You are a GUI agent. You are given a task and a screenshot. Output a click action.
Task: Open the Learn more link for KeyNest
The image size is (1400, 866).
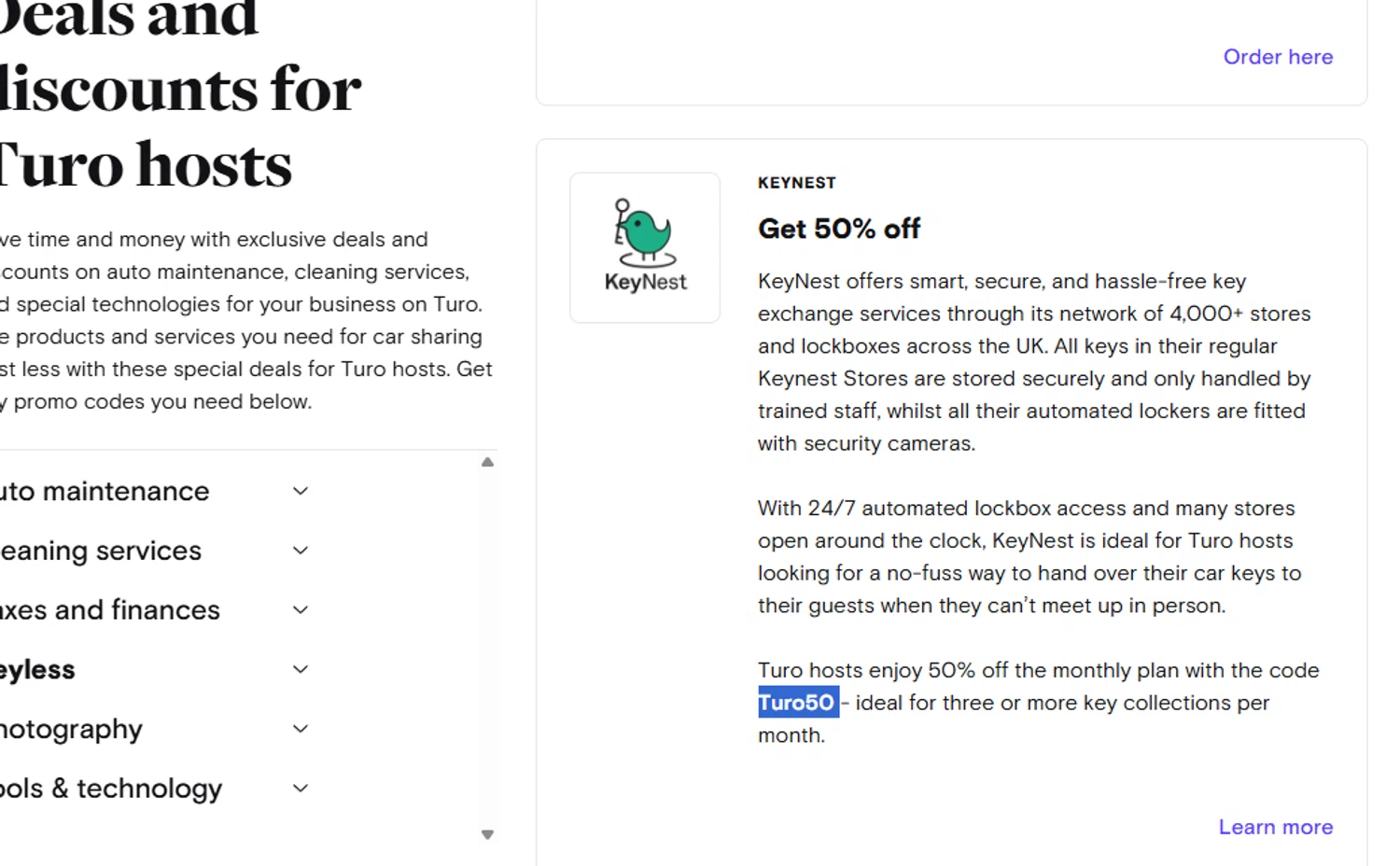coord(1275,827)
